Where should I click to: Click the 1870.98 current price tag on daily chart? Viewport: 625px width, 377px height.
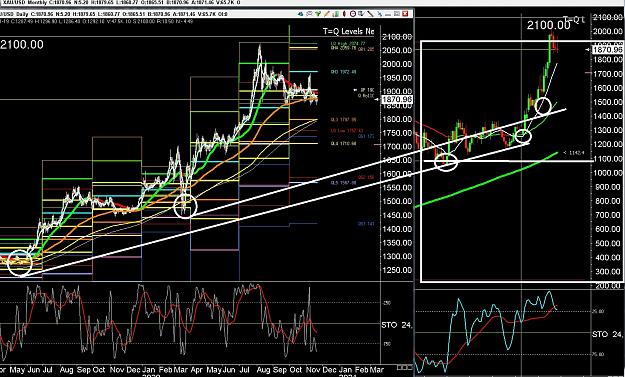pos(397,99)
